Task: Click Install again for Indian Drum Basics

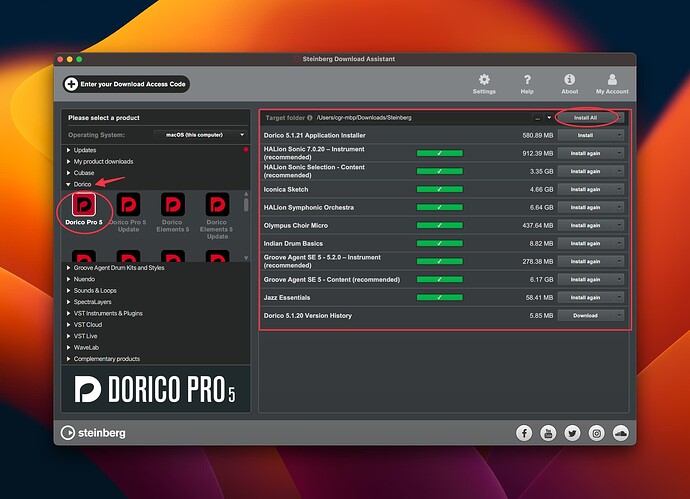Action: click(x=585, y=243)
